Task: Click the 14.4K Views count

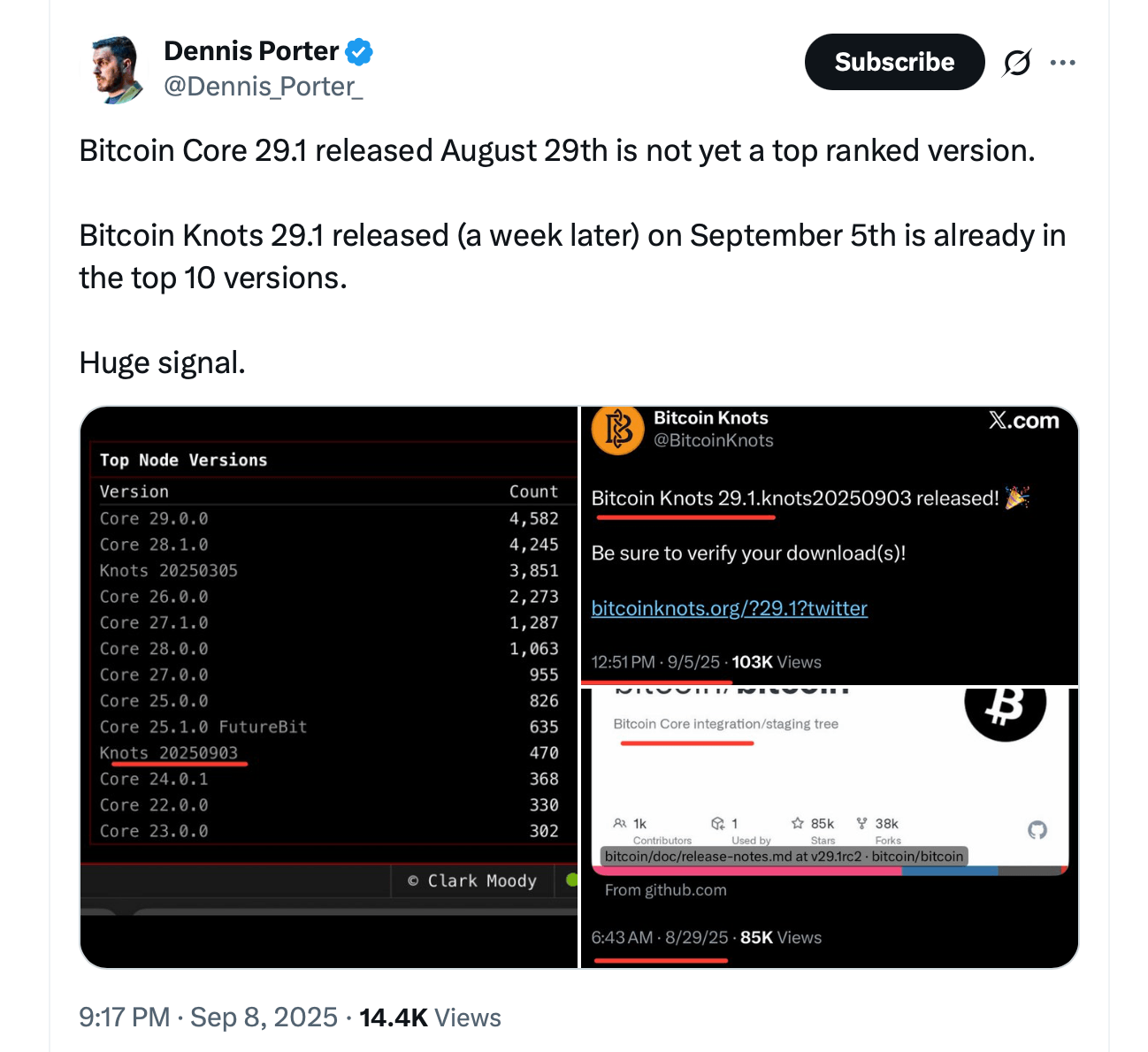Action: click(x=430, y=1018)
